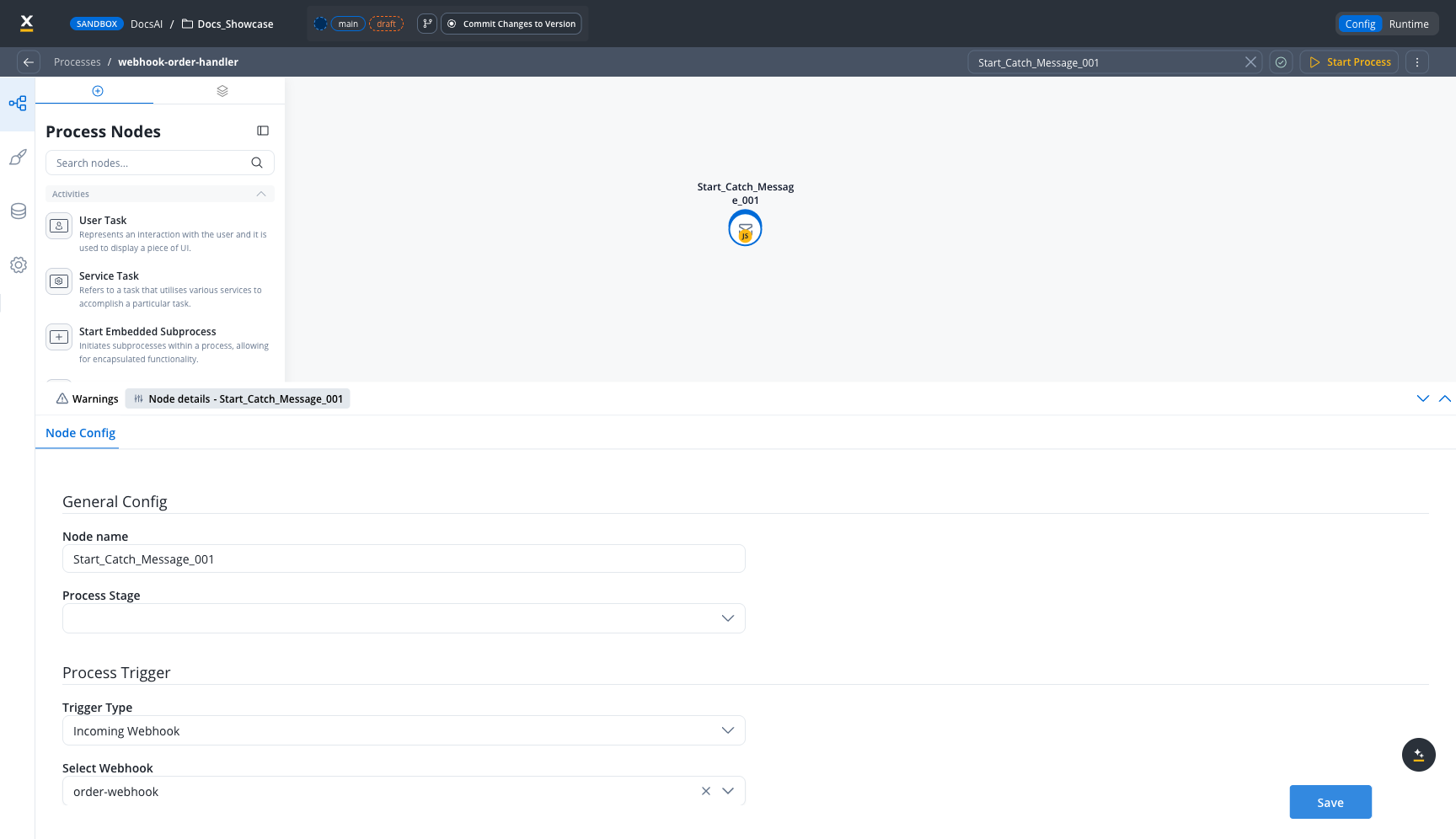Open the Trigger Type dropdown
The height and width of the screenshot is (839, 1456).
tap(726, 730)
